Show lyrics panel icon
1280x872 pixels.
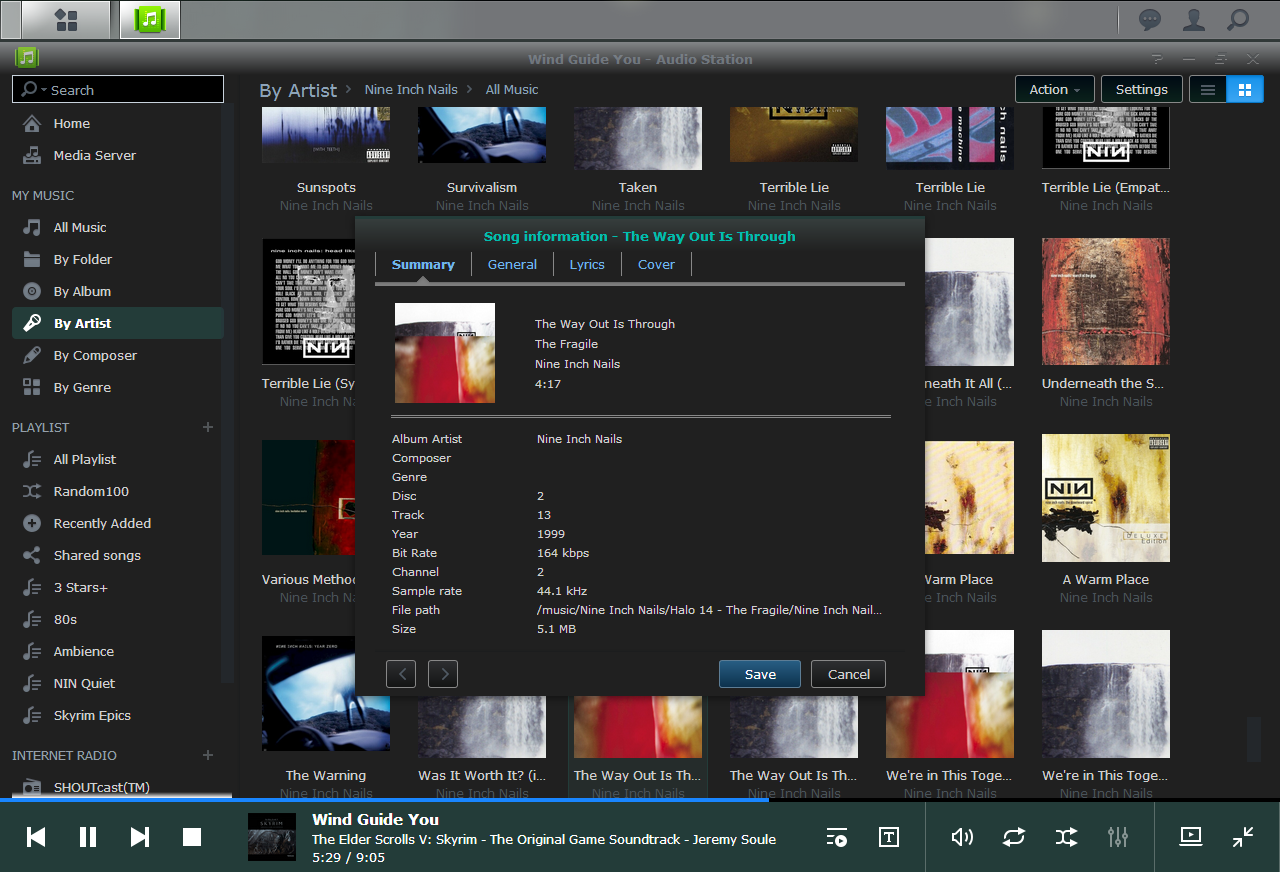coord(888,837)
